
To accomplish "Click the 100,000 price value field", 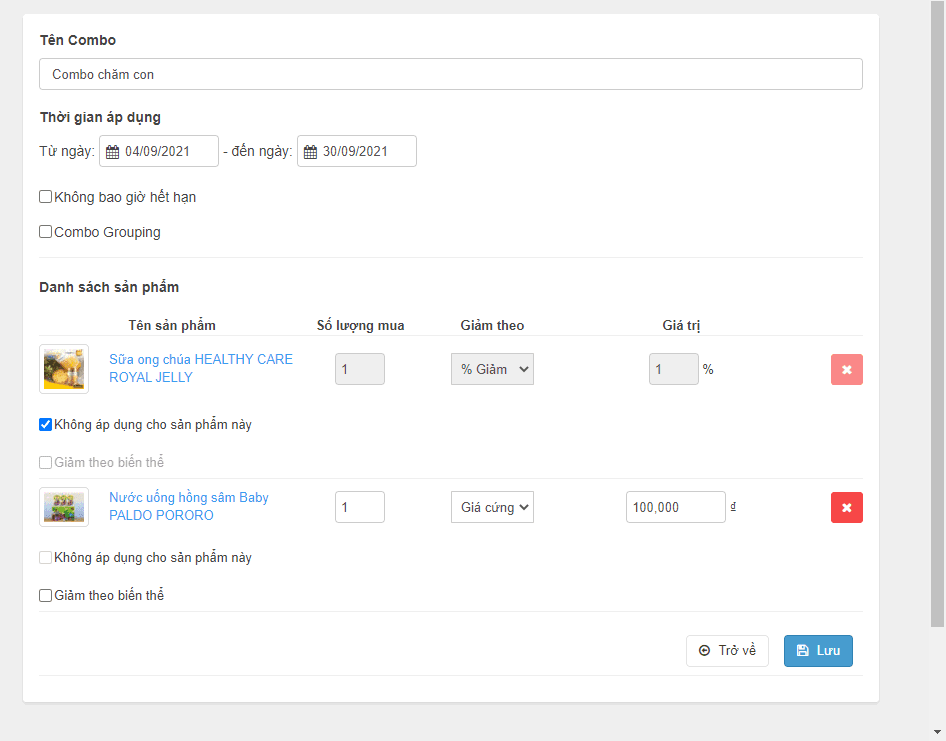I will click(x=675, y=507).
